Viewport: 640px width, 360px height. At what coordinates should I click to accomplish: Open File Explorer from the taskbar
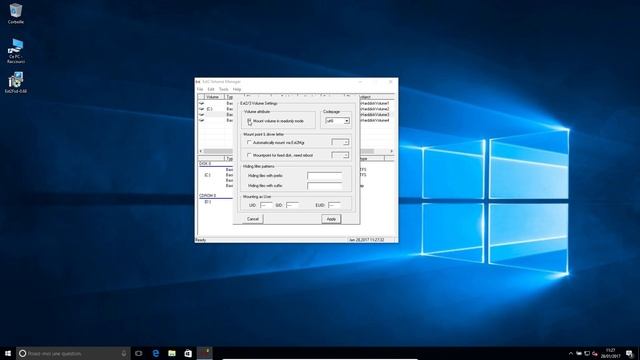tap(172, 353)
